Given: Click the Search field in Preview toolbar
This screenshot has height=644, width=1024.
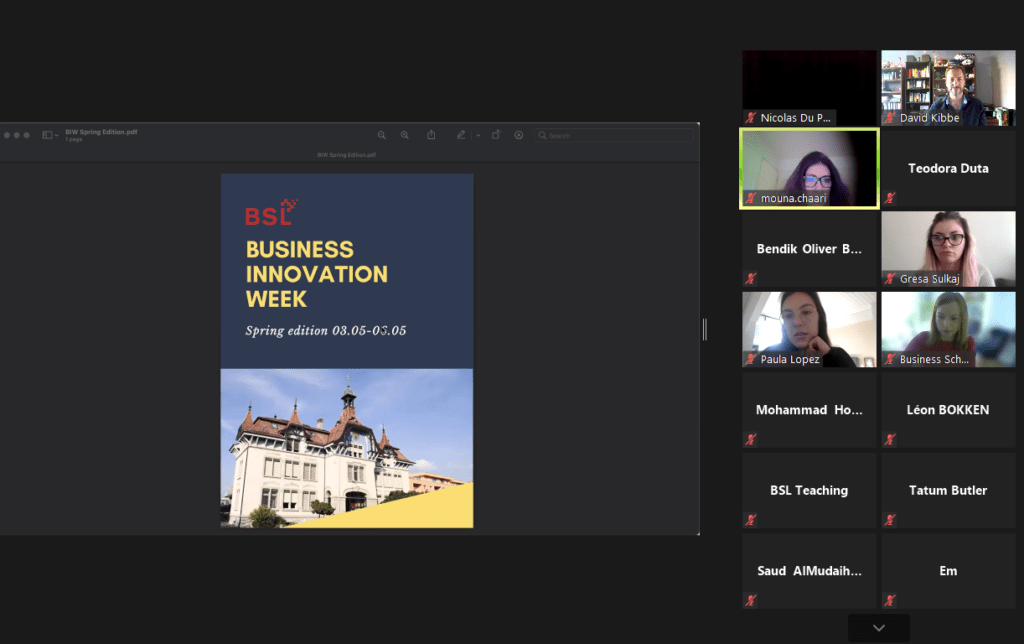Looking at the screenshot, I should [x=612, y=135].
